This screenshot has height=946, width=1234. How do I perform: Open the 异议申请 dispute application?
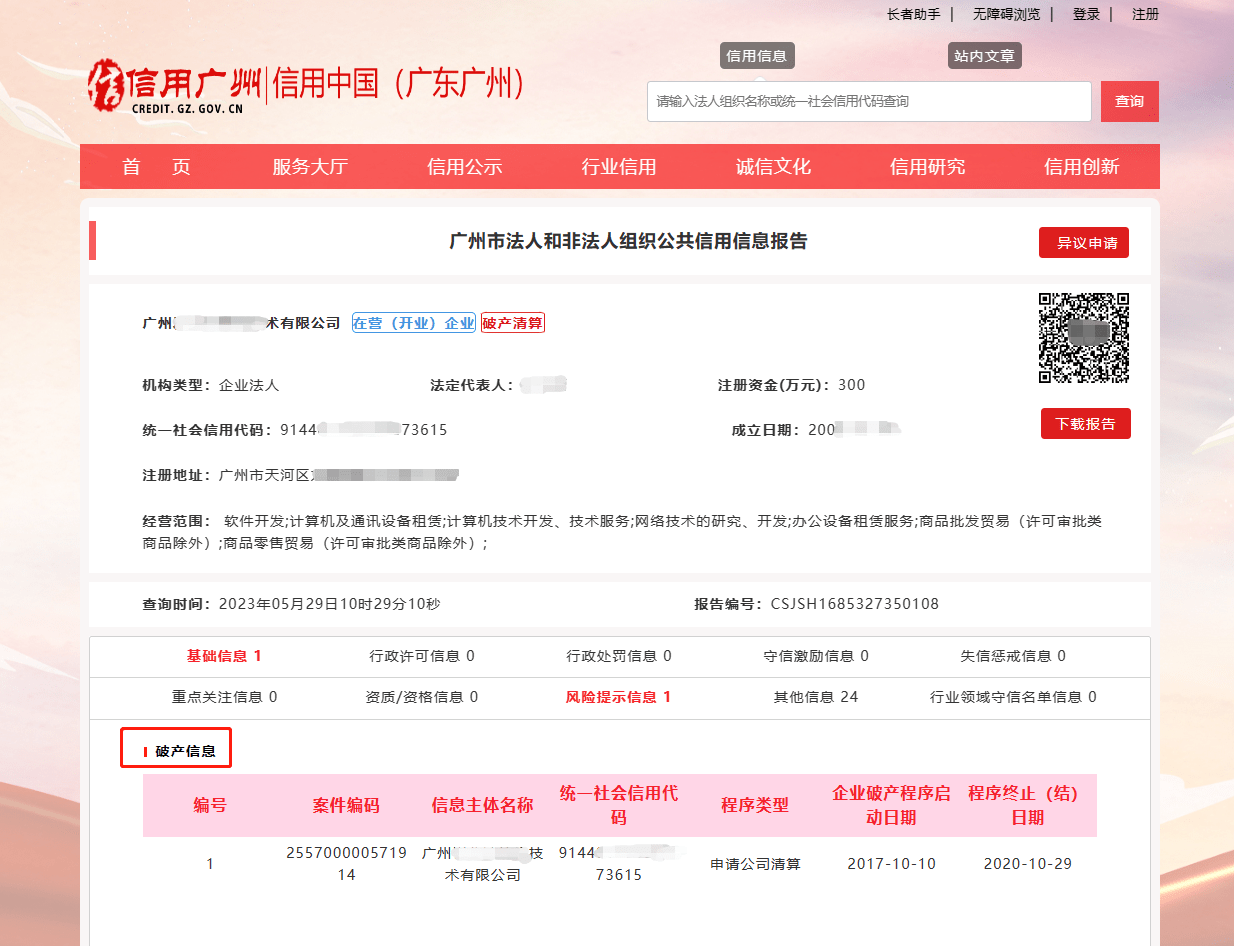pyautogui.click(x=1083, y=242)
